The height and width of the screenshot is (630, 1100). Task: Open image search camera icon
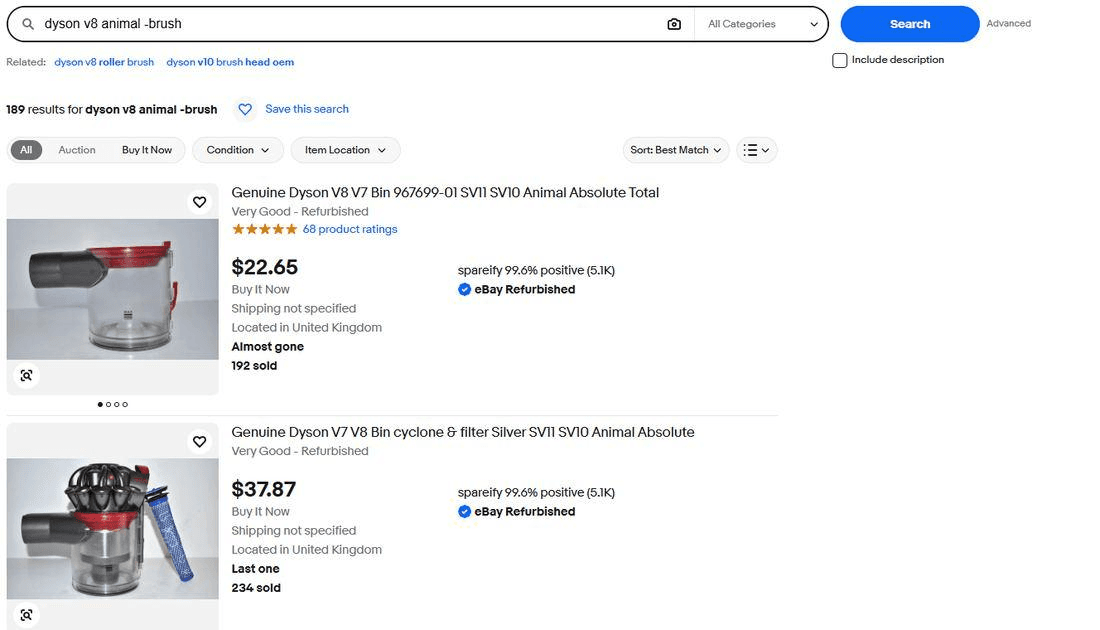(673, 24)
